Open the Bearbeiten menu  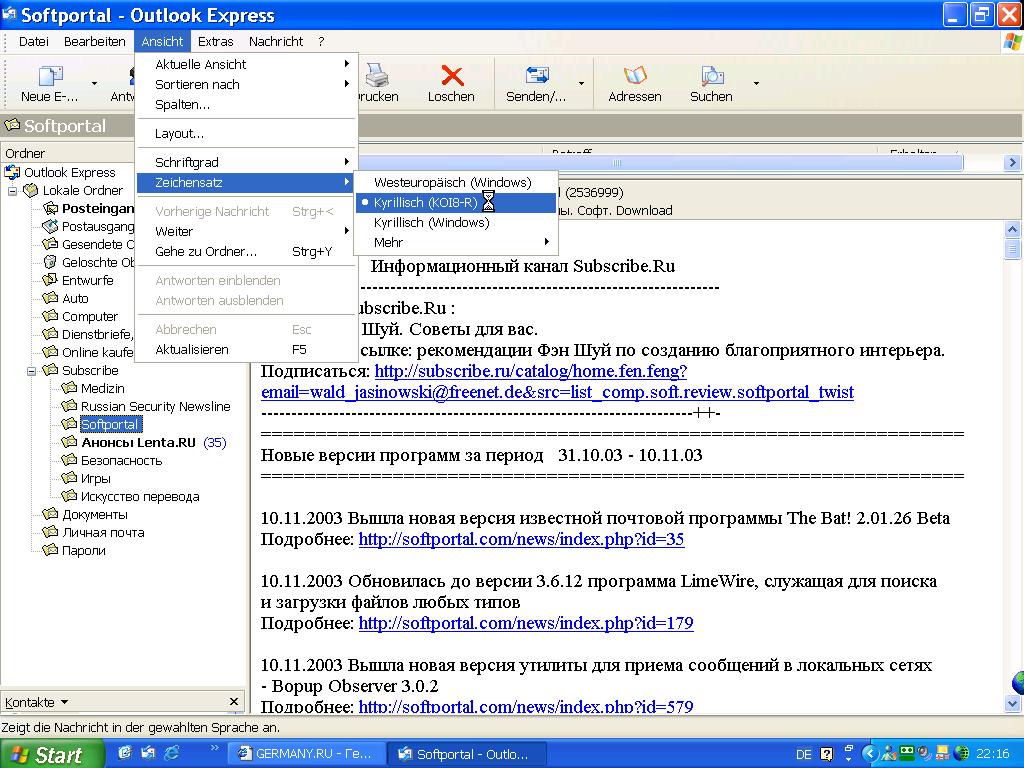coord(95,41)
